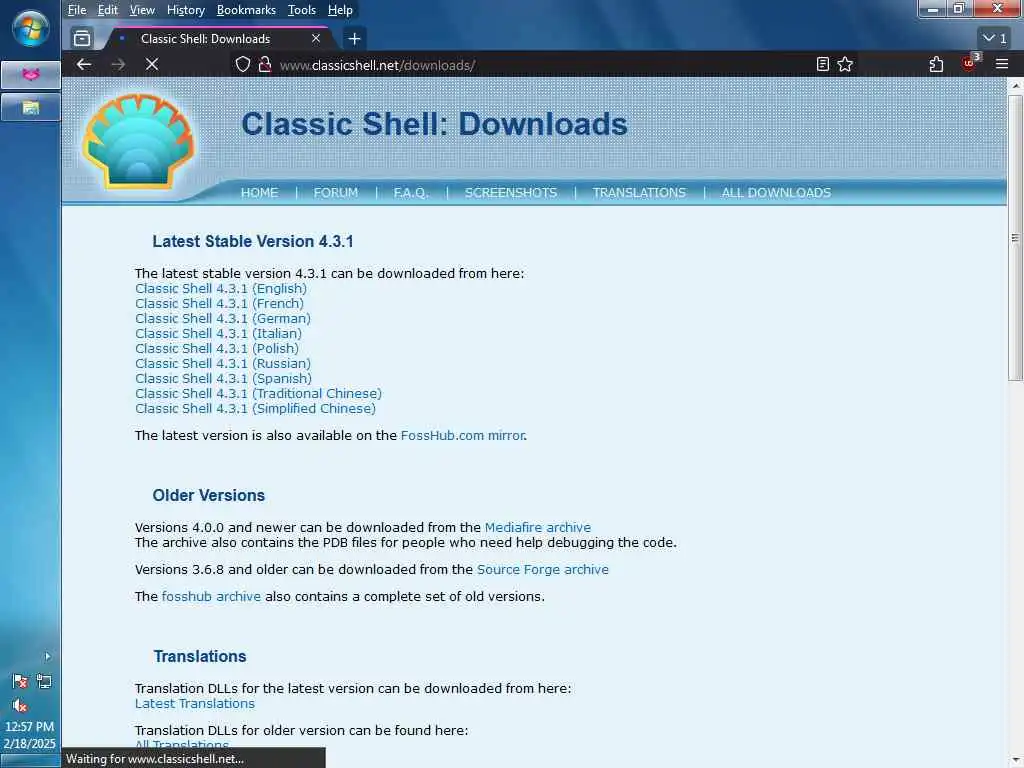This screenshot has height=768, width=1024.
Task: Open the pinned browser taskbar icon
Action: click(x=31, y=74)
